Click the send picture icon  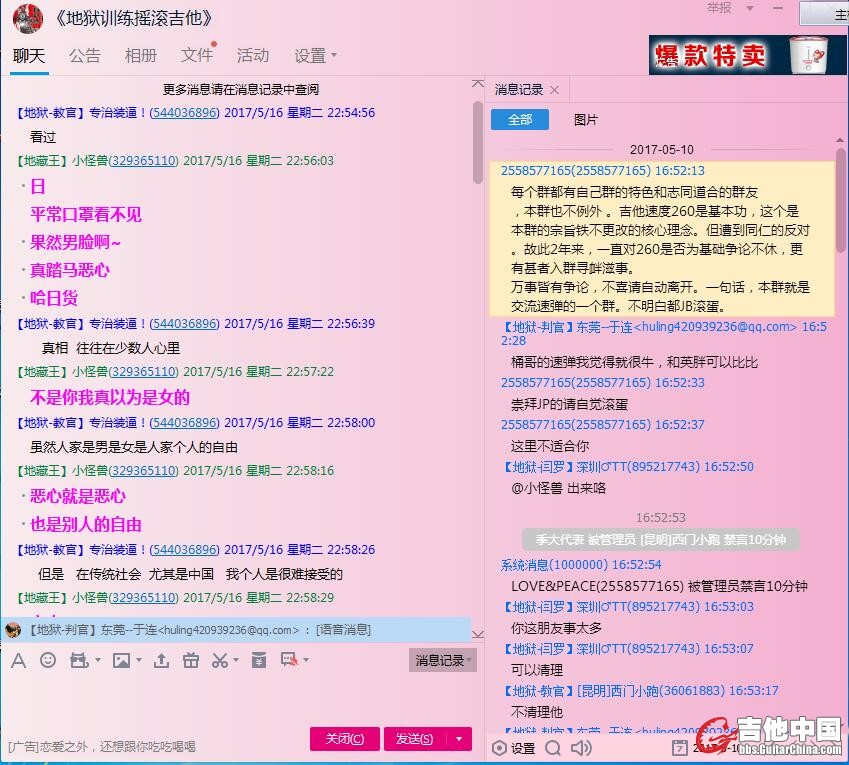pos(121,660)
